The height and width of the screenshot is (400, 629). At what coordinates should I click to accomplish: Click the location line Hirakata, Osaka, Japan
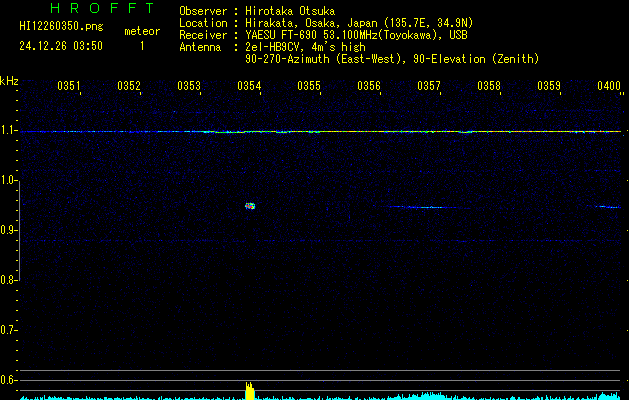coord(359,23)
